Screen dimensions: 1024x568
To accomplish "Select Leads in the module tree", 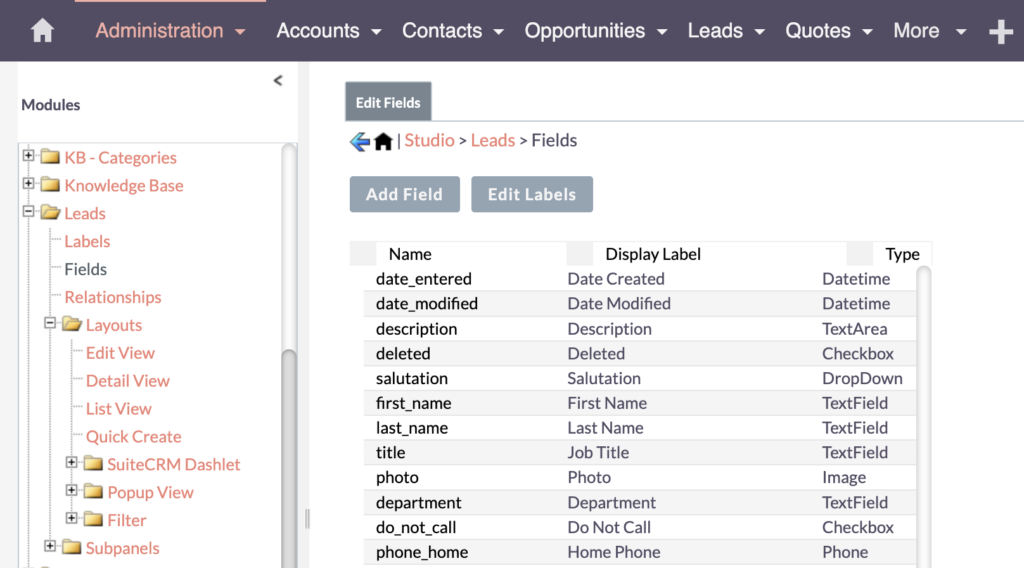I will pyautogui.click(x=85, y=213).
